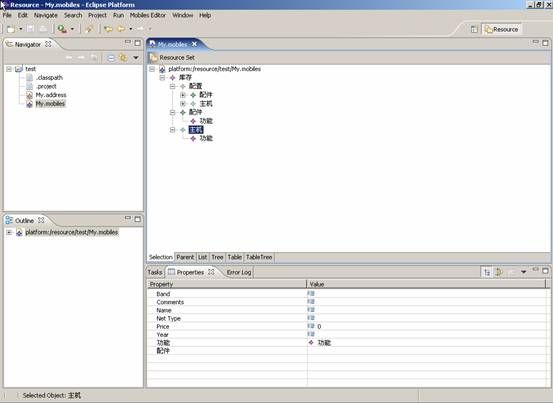Click the Price property value cell
Screen dimensions: 553x403
click(x=426, y=326)
